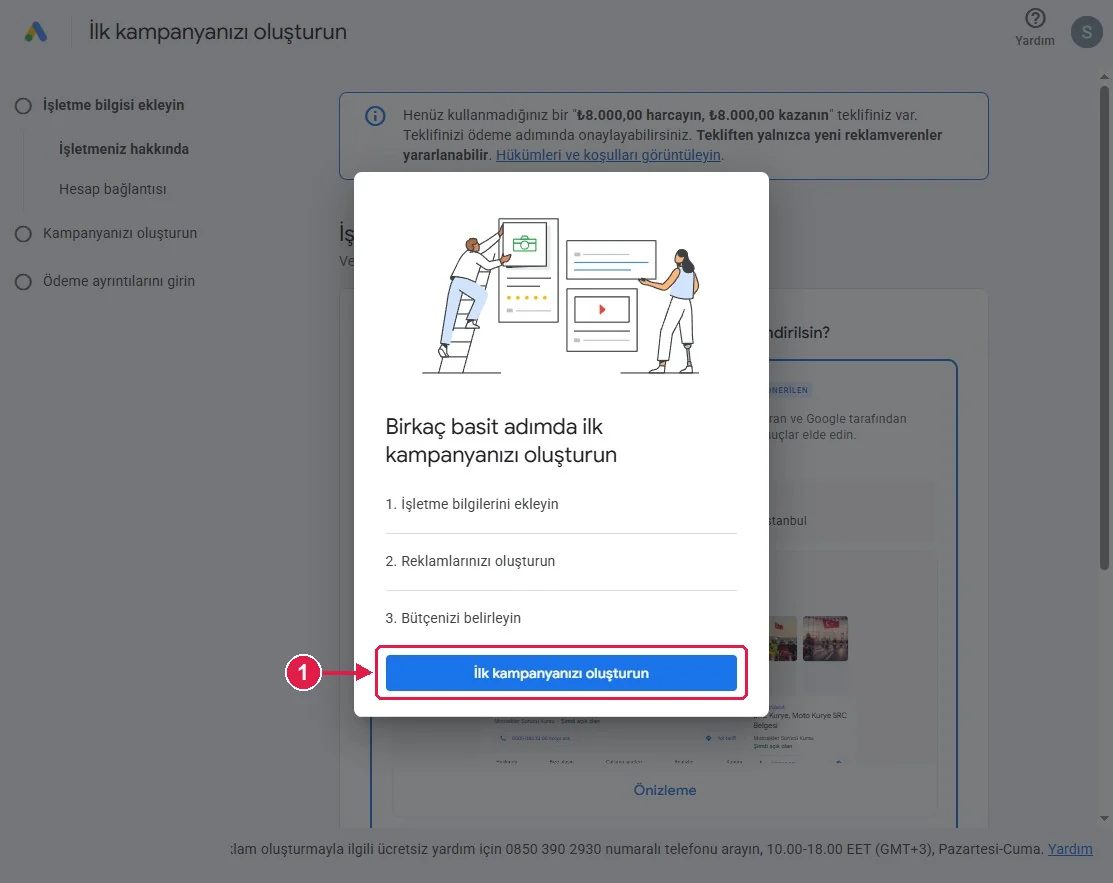The width and height of the screenshot is (1113, 883).
Task: Click step 1 İşletme bilgilerini ekleyin text
Action: (472, 504)
